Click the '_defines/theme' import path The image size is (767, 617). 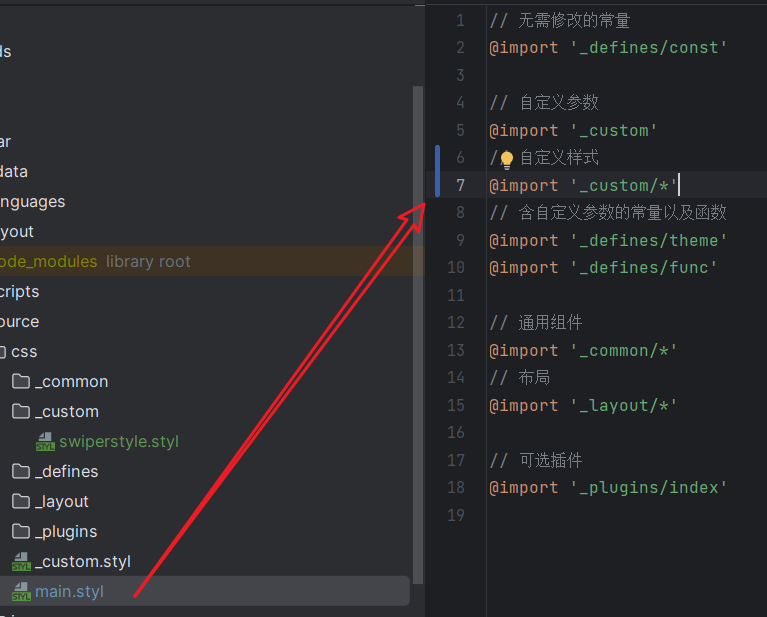pos(648,240)
